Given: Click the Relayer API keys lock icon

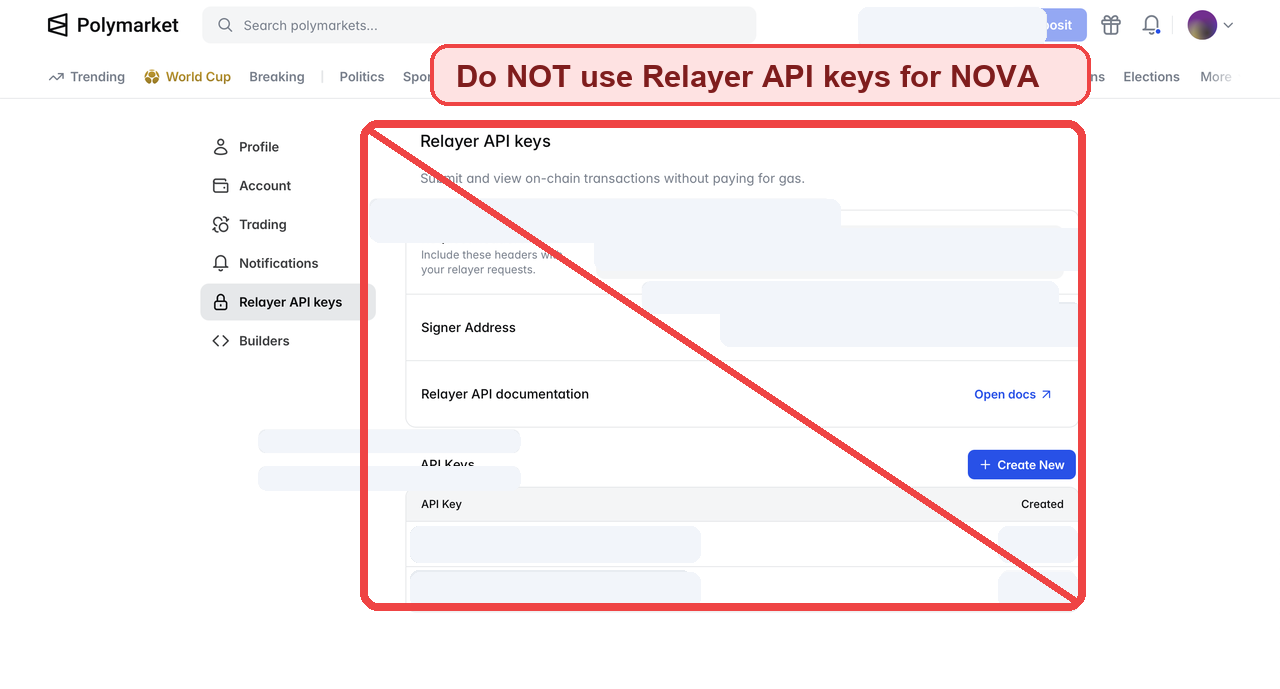Looking at the screenshot, I should (221, 302).
